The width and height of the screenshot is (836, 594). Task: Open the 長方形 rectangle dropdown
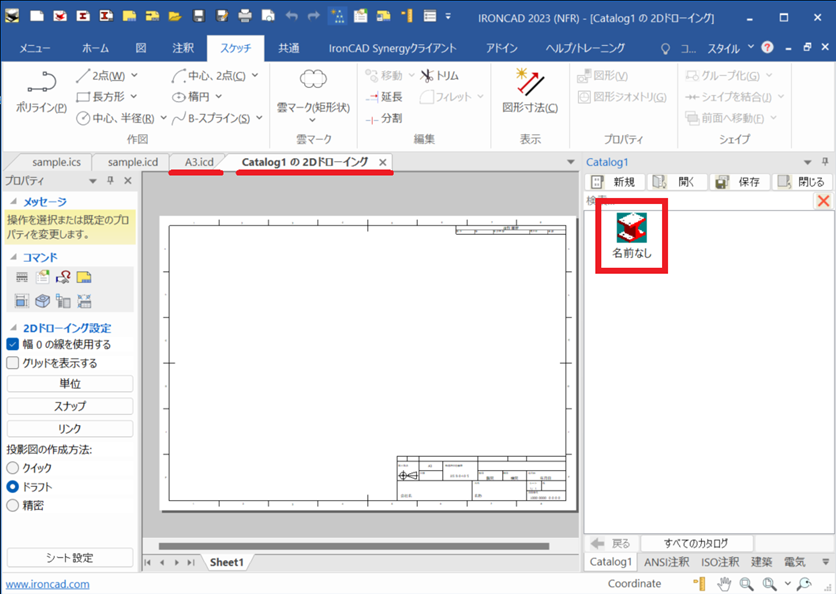point(134,97)
